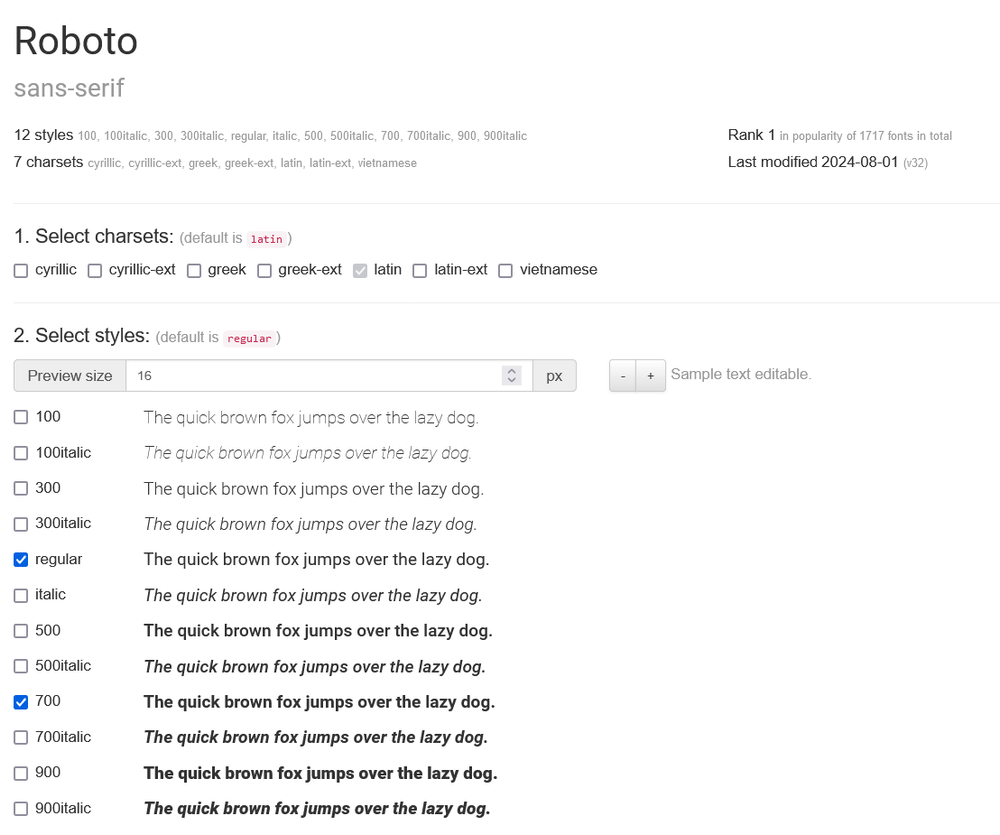Check the cyrillic charset checkbox

point(21,271)
